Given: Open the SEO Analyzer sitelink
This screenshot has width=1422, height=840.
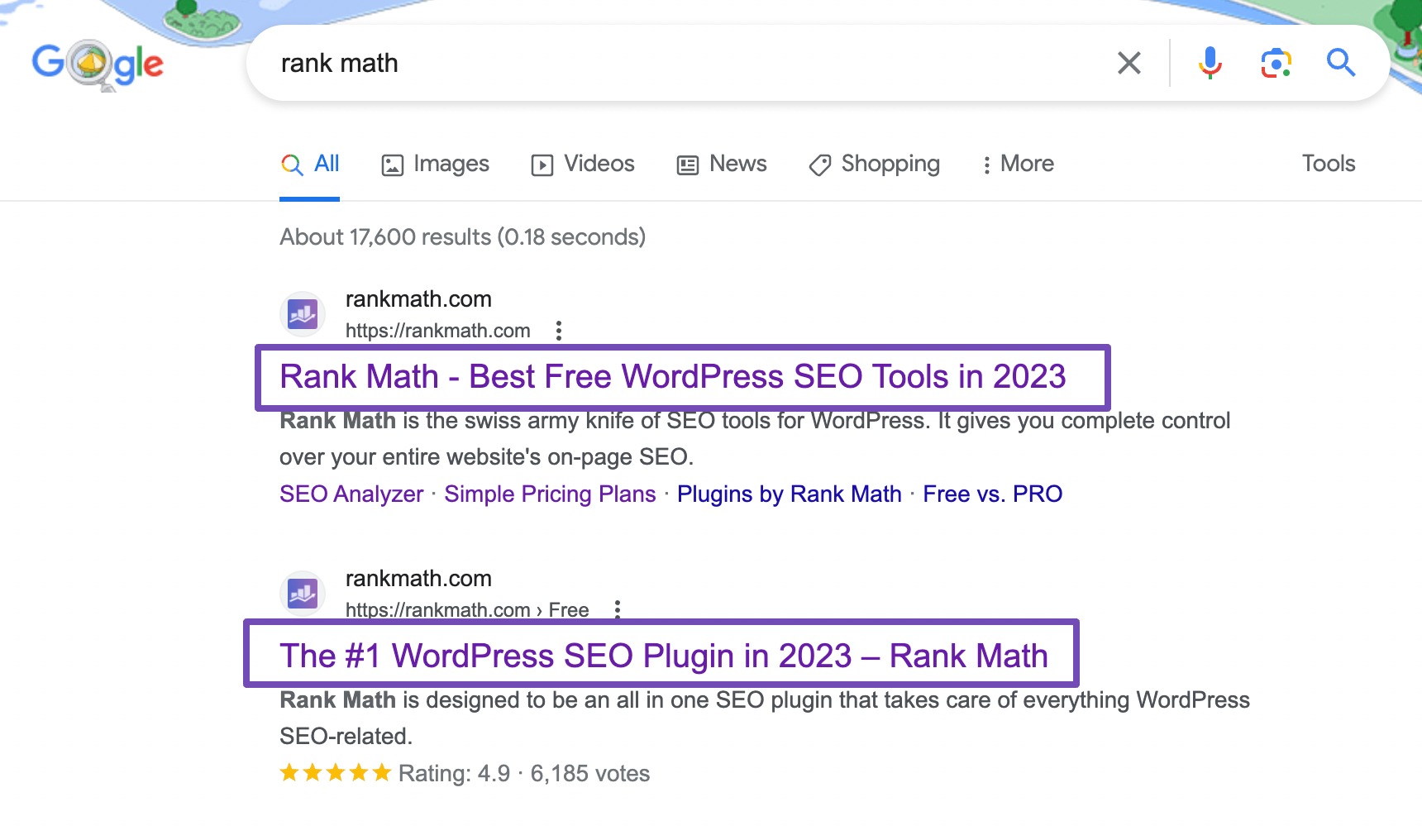Looking at the screenshot, I should (x=351, y=494).
